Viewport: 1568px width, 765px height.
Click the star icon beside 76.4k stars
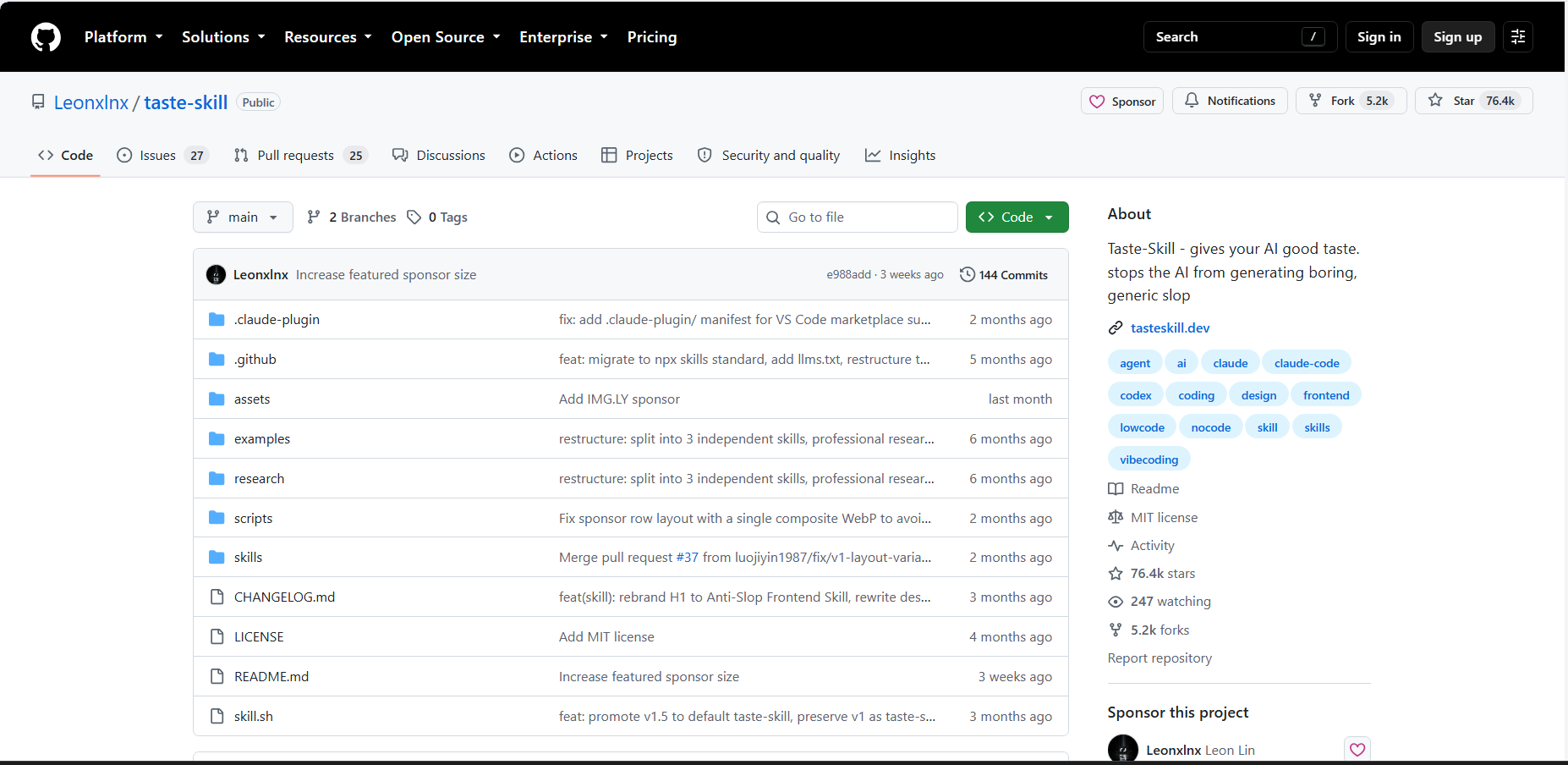point(1116,574)
